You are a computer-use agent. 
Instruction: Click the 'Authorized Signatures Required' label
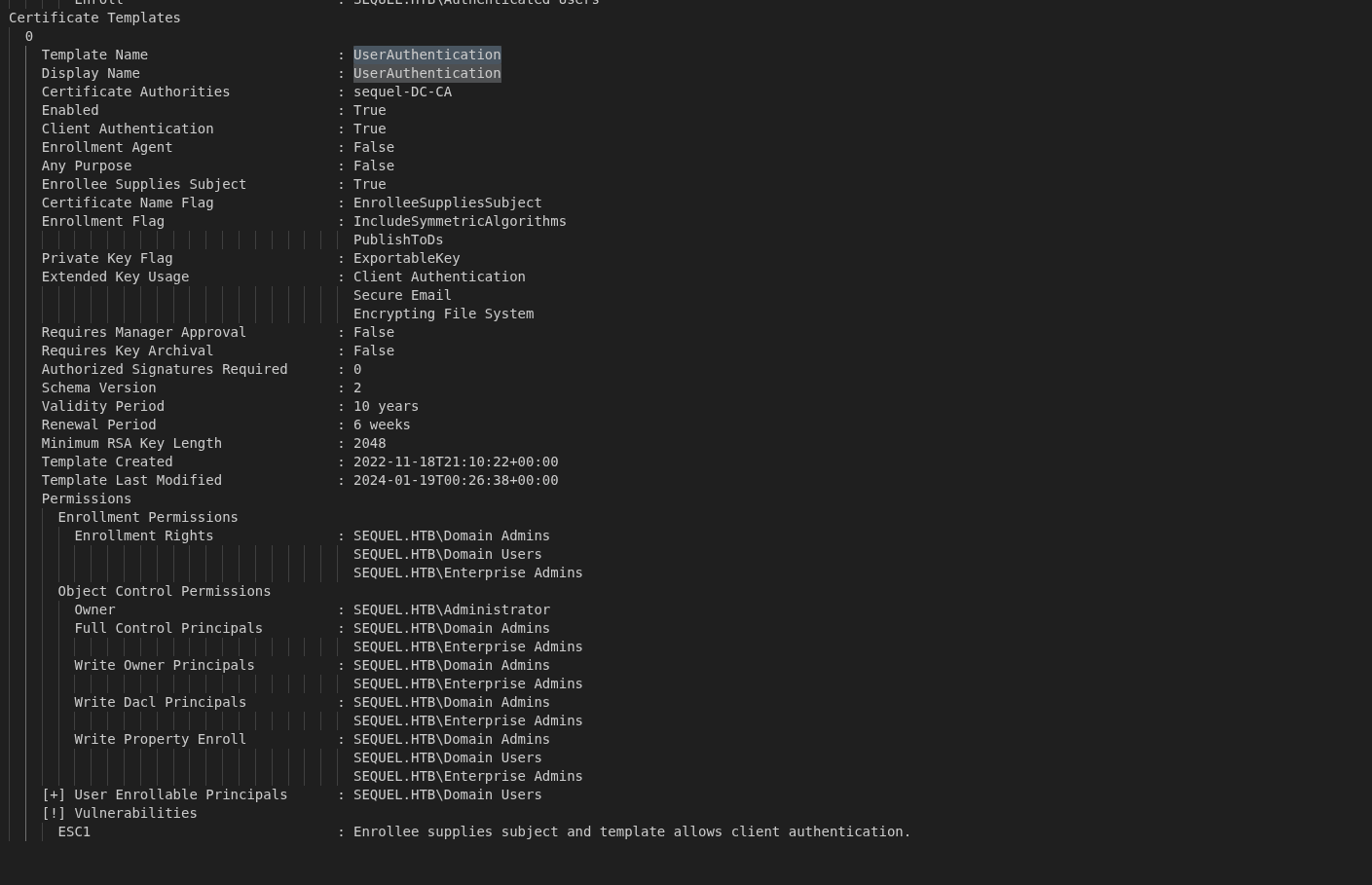165,369
